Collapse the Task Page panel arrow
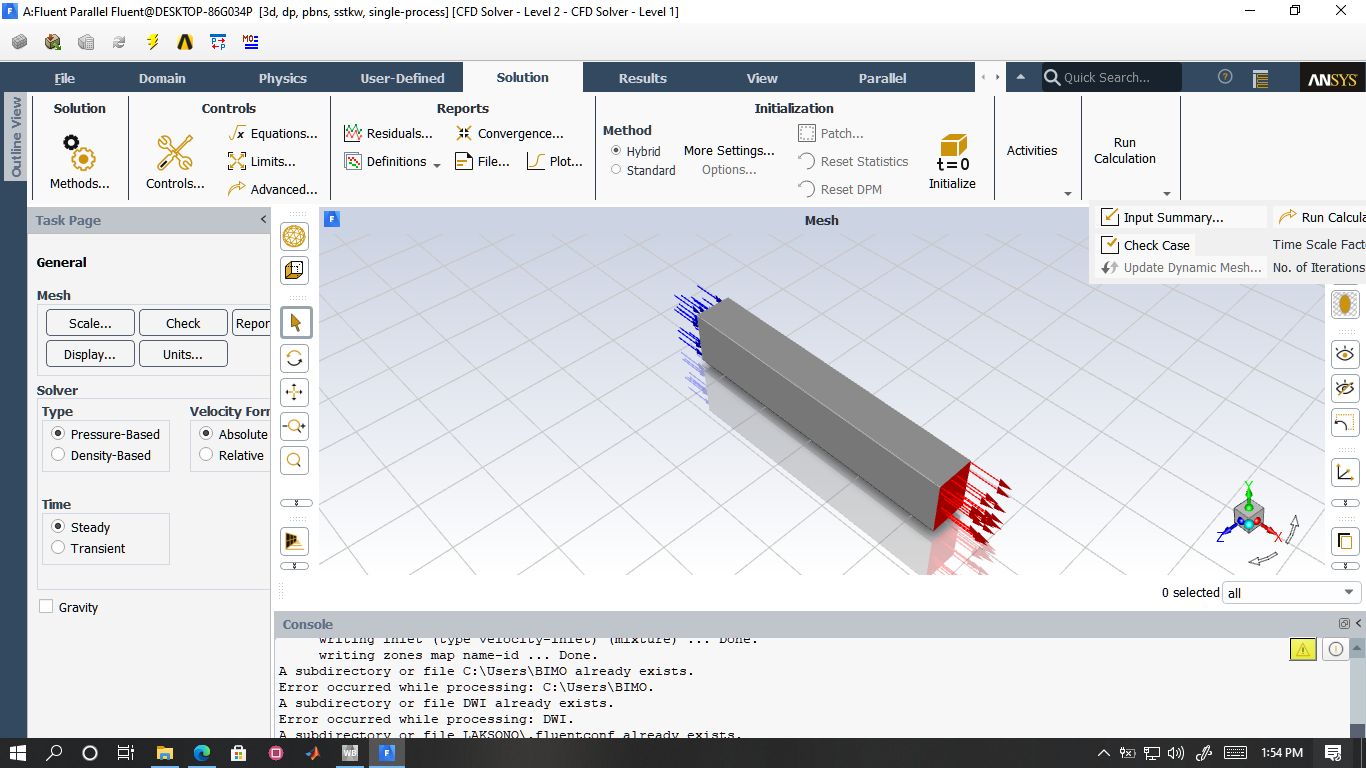1366x768 pixels. (x=263, y=220)
